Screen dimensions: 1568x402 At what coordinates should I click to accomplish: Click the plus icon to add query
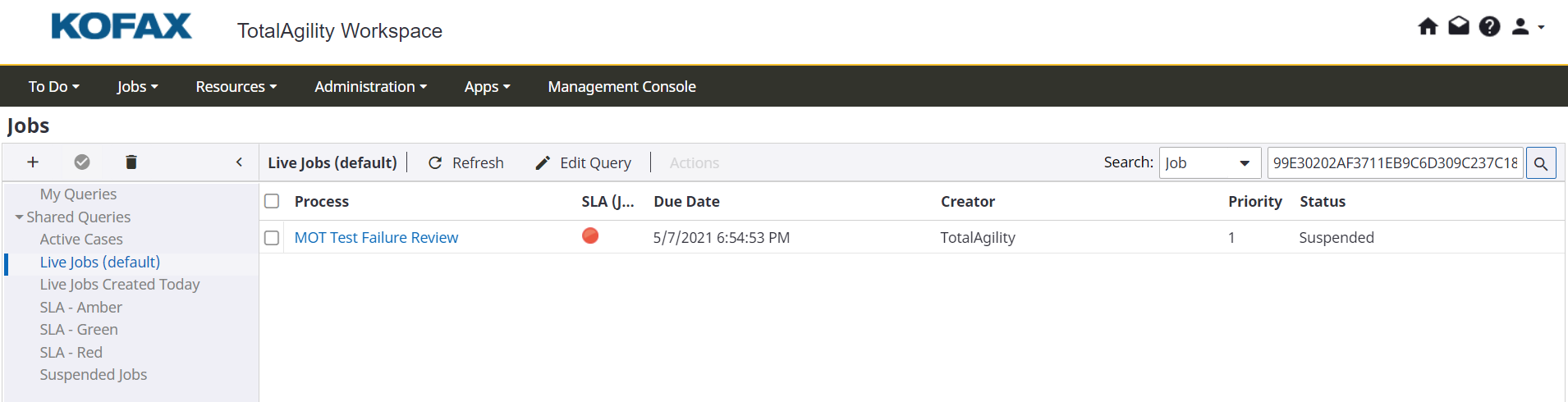[x=33, y=162]
